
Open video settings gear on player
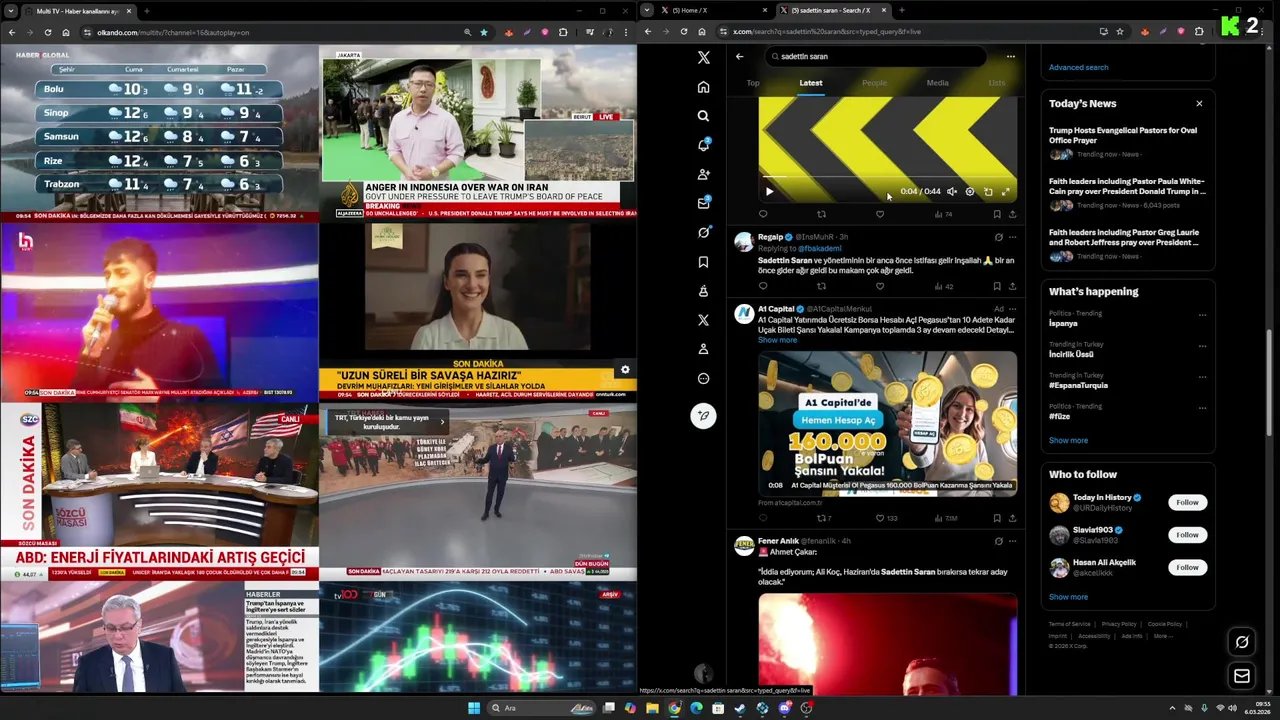(x=970, y=191)
